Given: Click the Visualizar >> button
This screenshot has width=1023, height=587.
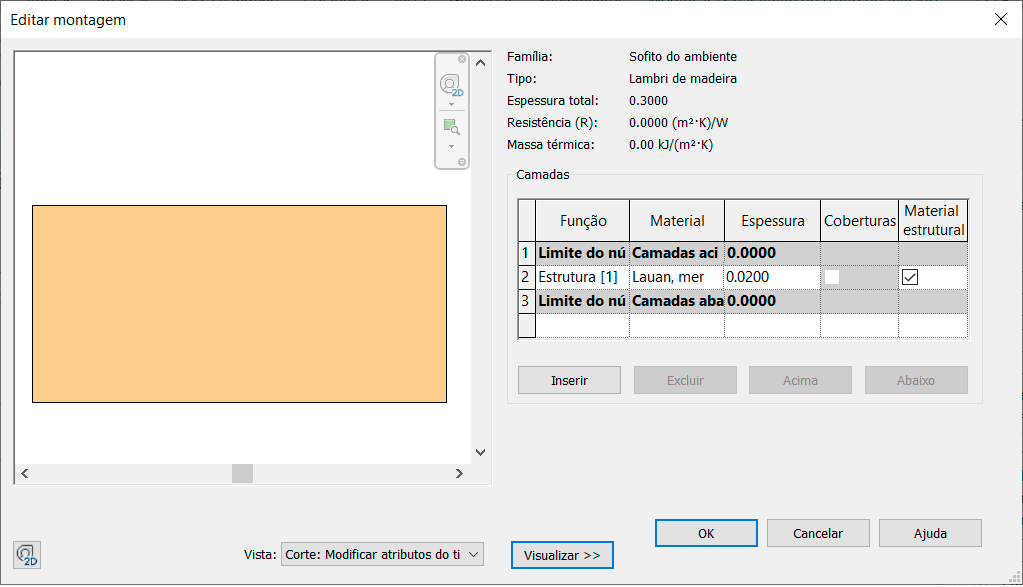Looking at the screenshot, I should [562, 555].
